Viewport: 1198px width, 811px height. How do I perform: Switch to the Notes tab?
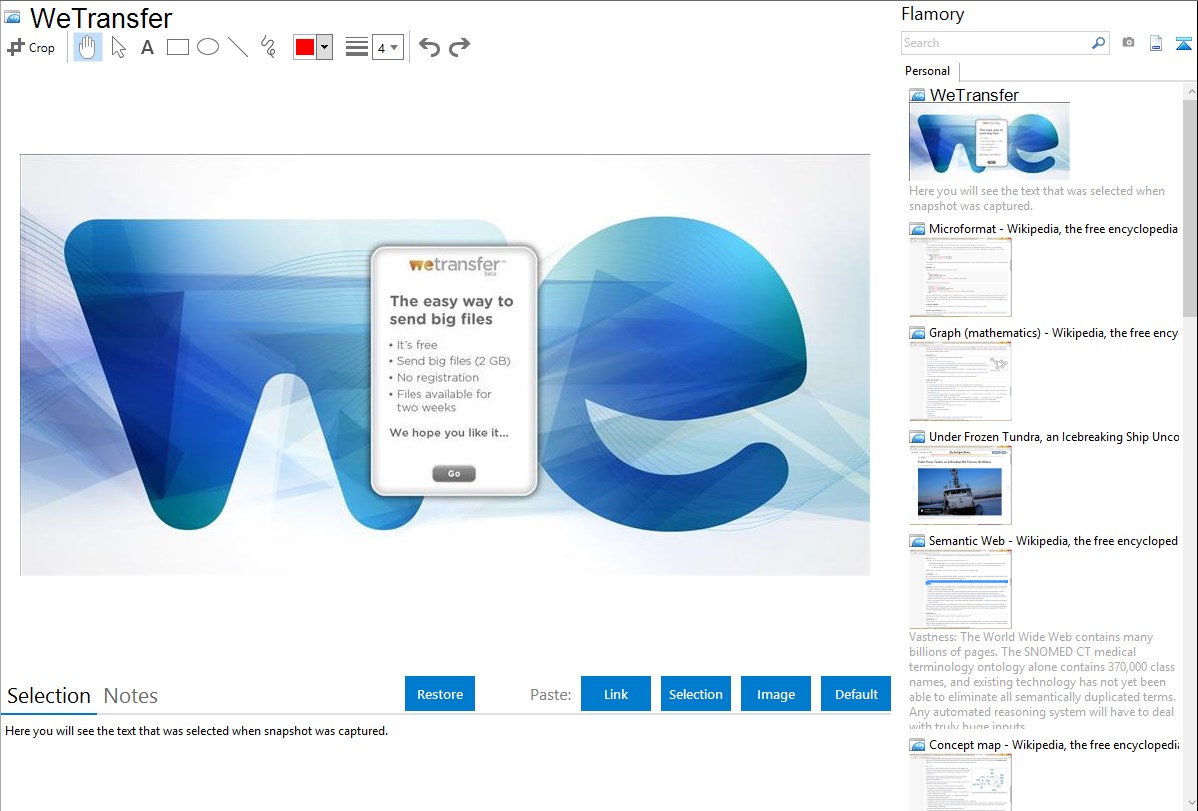point(131,696)
